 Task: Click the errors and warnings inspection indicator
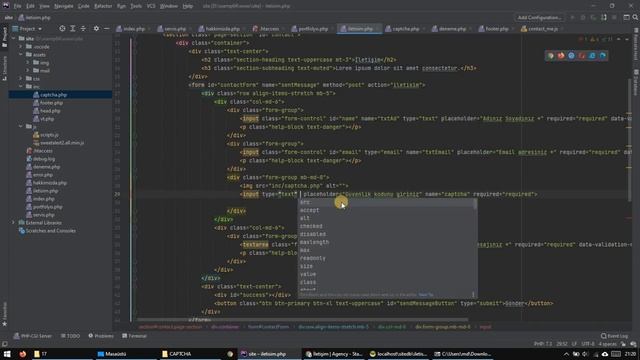pos(596,39)
